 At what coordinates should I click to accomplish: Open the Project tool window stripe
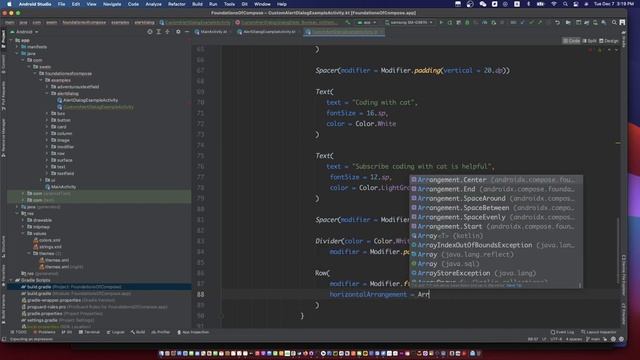[x=3, y=39]
